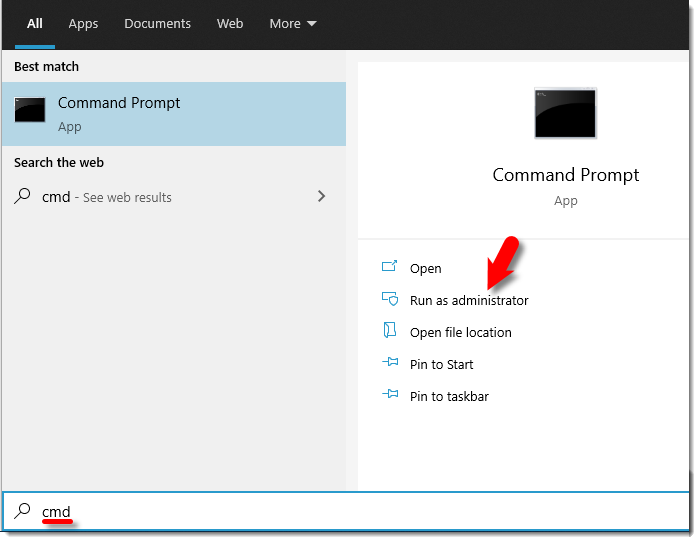Switch to the Apps tab

tap(82, 23)
